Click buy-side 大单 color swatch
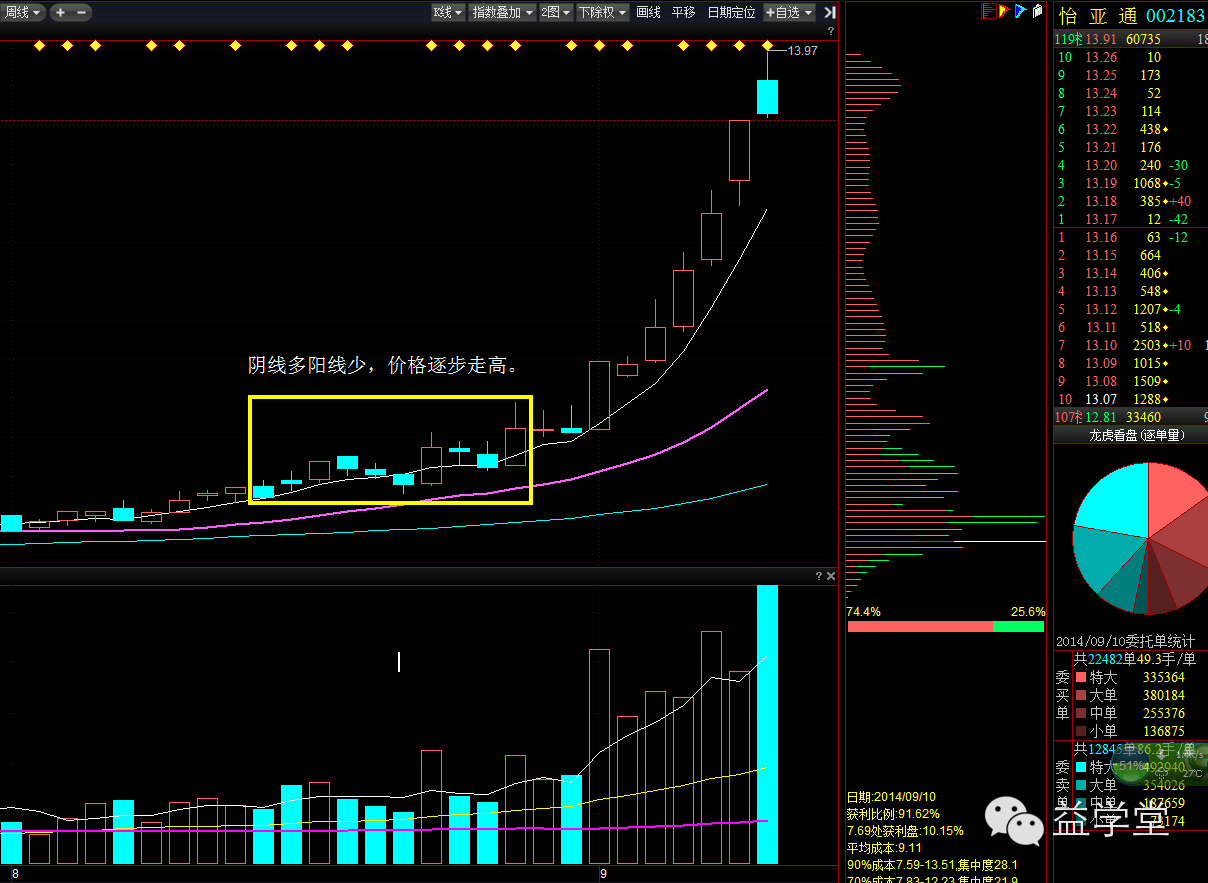This screenshot has width=1208, height=883. pos(1080,695)
